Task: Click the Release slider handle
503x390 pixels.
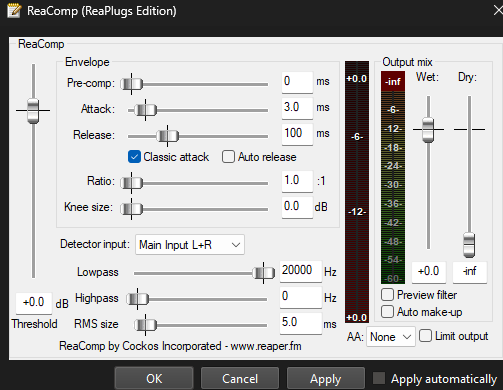Action: [x=168, y=136]
